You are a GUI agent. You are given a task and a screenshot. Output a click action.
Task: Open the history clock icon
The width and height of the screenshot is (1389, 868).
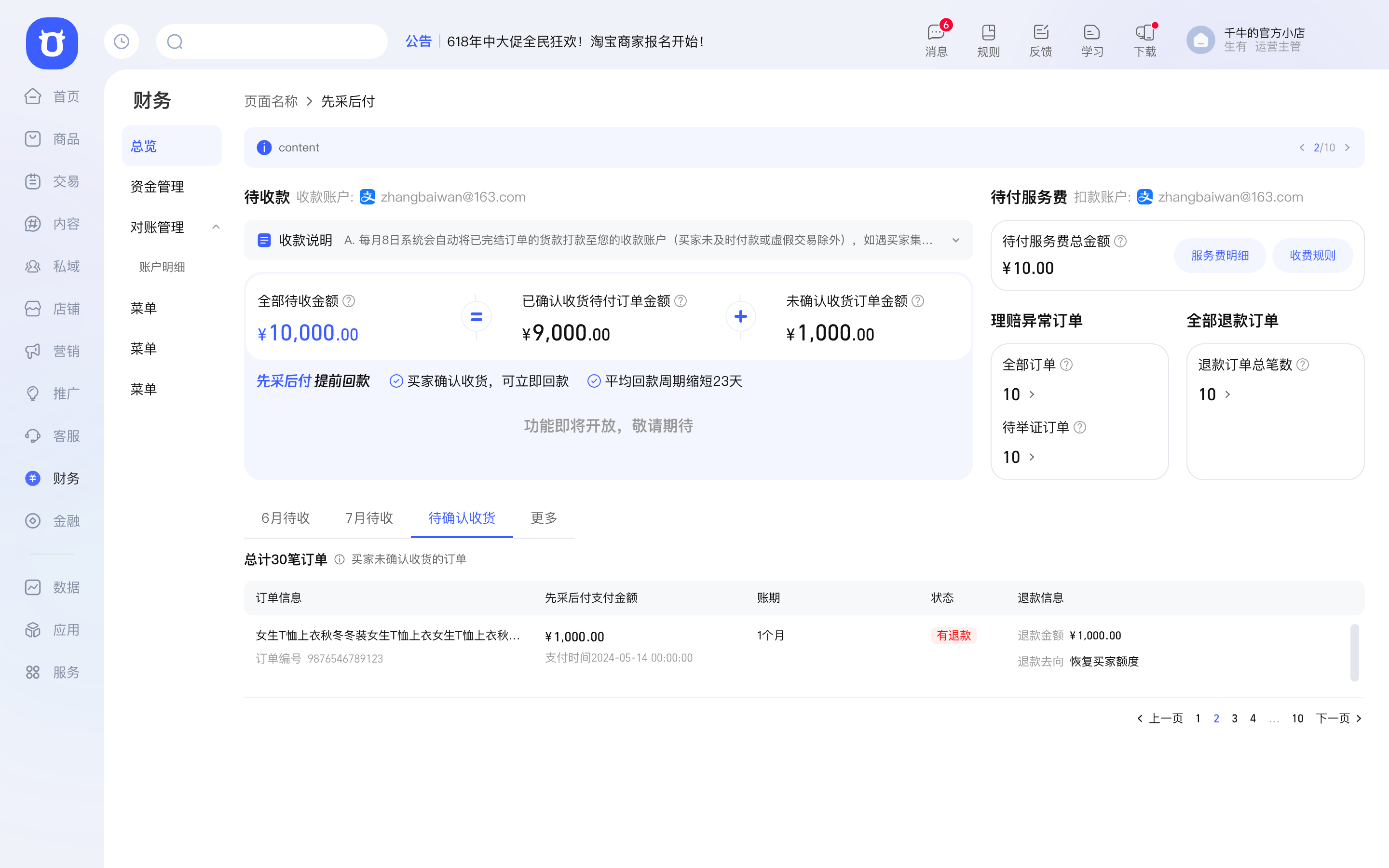click(122, 41)
